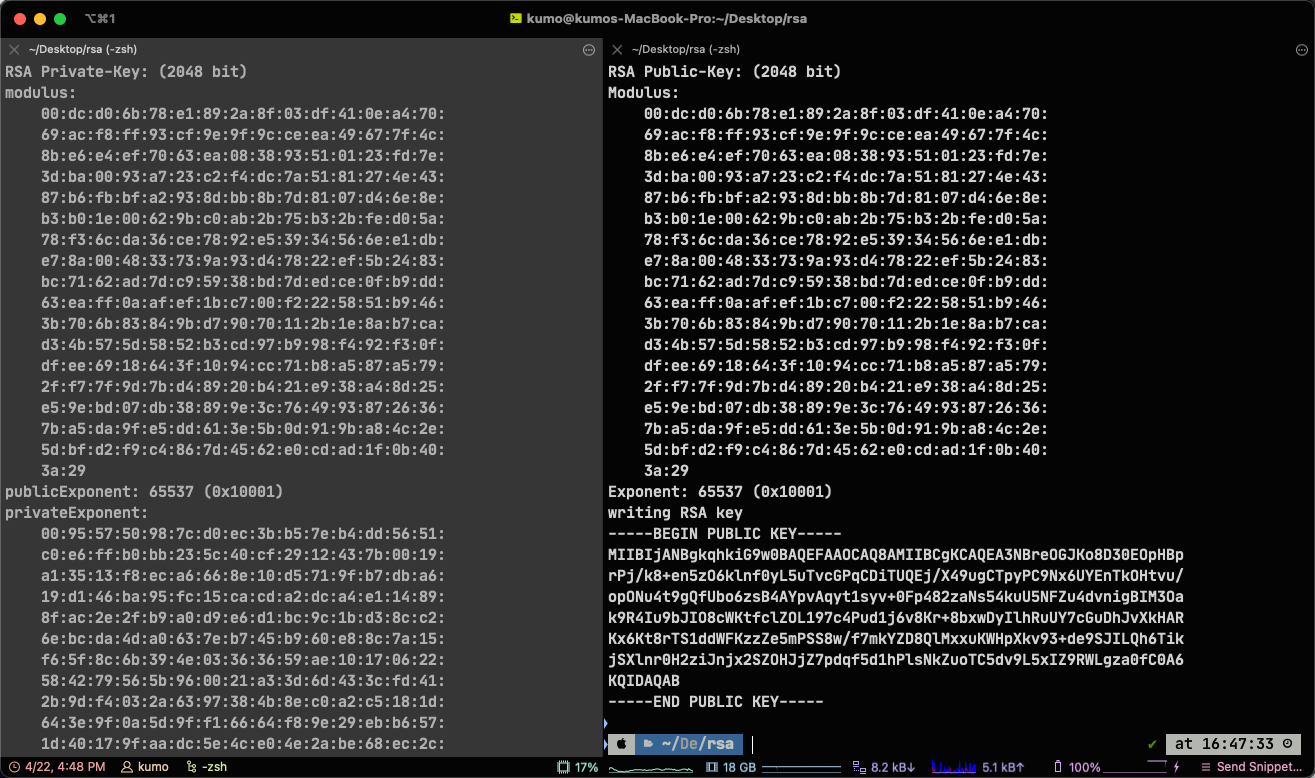Click the memory icon beside 18 GB

712,767
